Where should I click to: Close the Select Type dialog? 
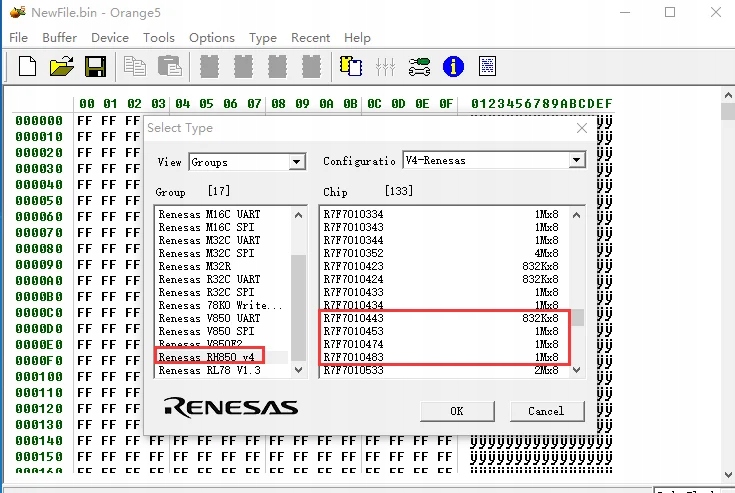[582, 128]
